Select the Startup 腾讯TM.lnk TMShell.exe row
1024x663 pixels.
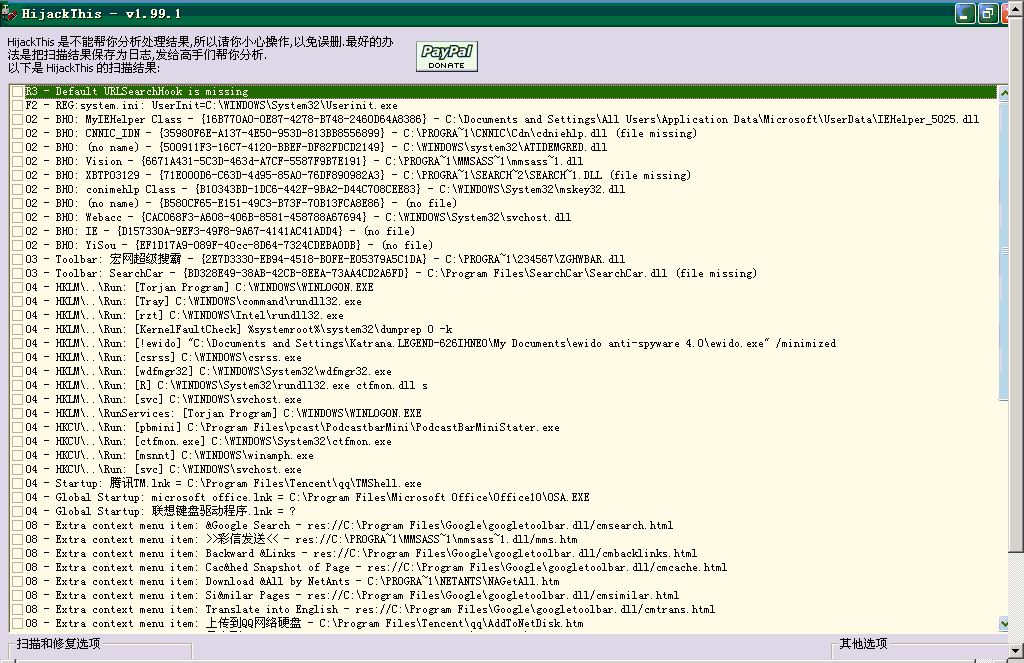(x=223, y=483)
